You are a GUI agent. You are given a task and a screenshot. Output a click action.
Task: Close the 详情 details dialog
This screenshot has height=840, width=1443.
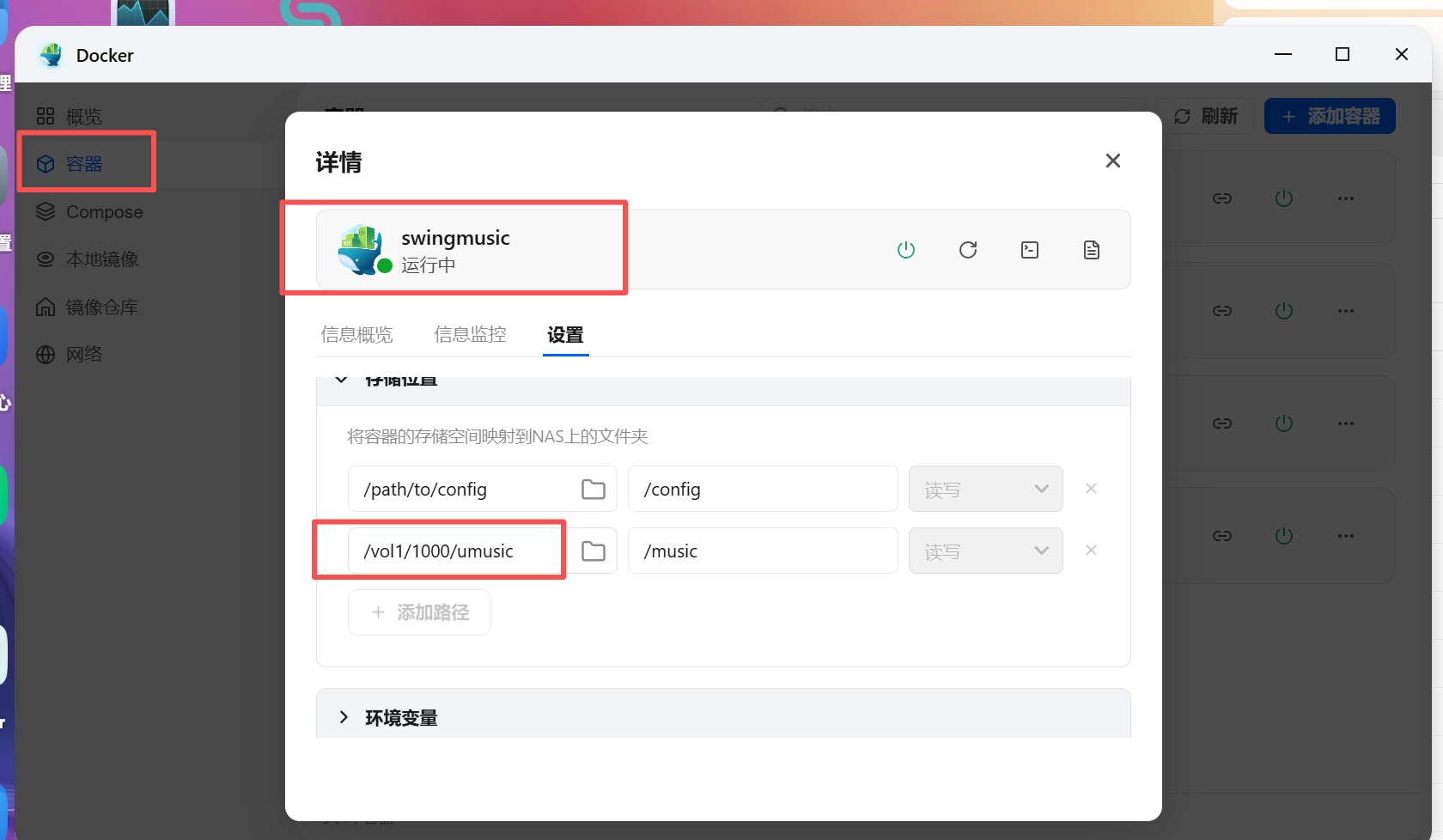pyautogui.click(x=1113, y=161)
